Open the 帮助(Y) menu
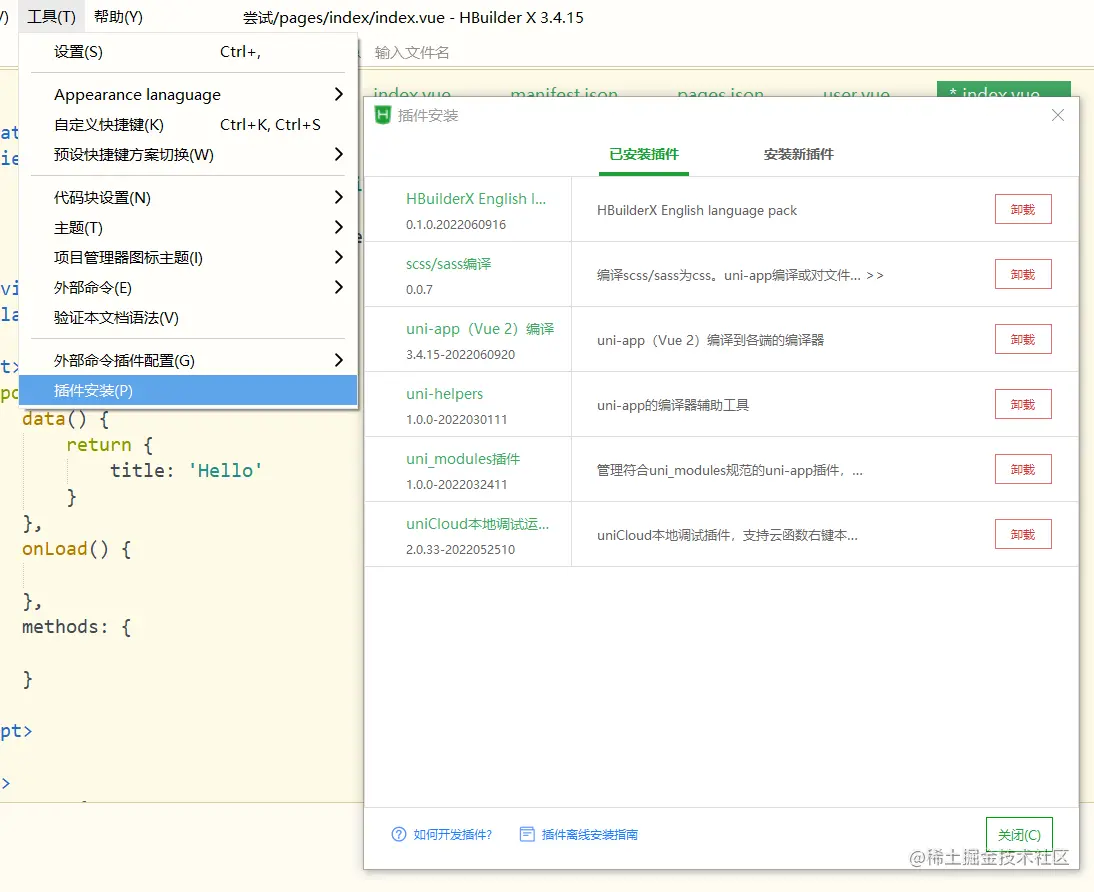 coord(118,17)
